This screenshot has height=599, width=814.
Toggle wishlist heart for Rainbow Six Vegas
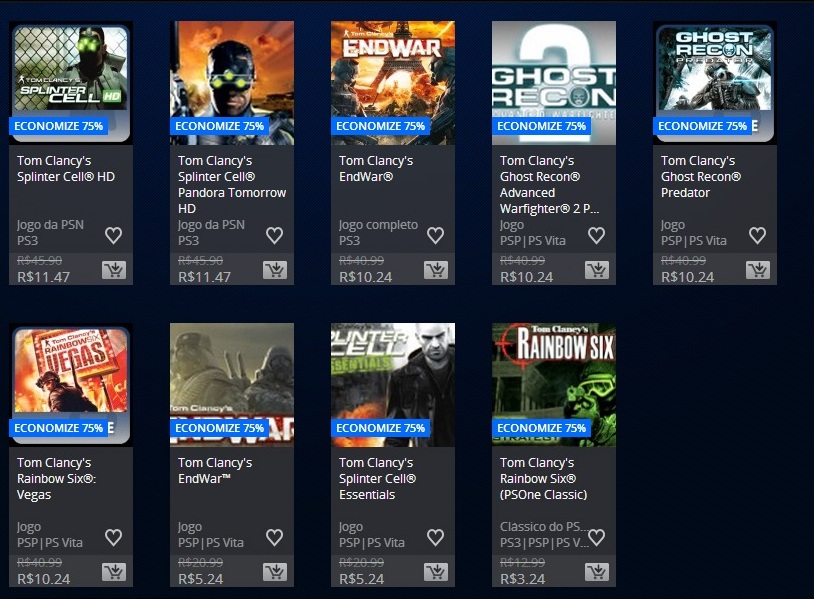click(113, 537)
